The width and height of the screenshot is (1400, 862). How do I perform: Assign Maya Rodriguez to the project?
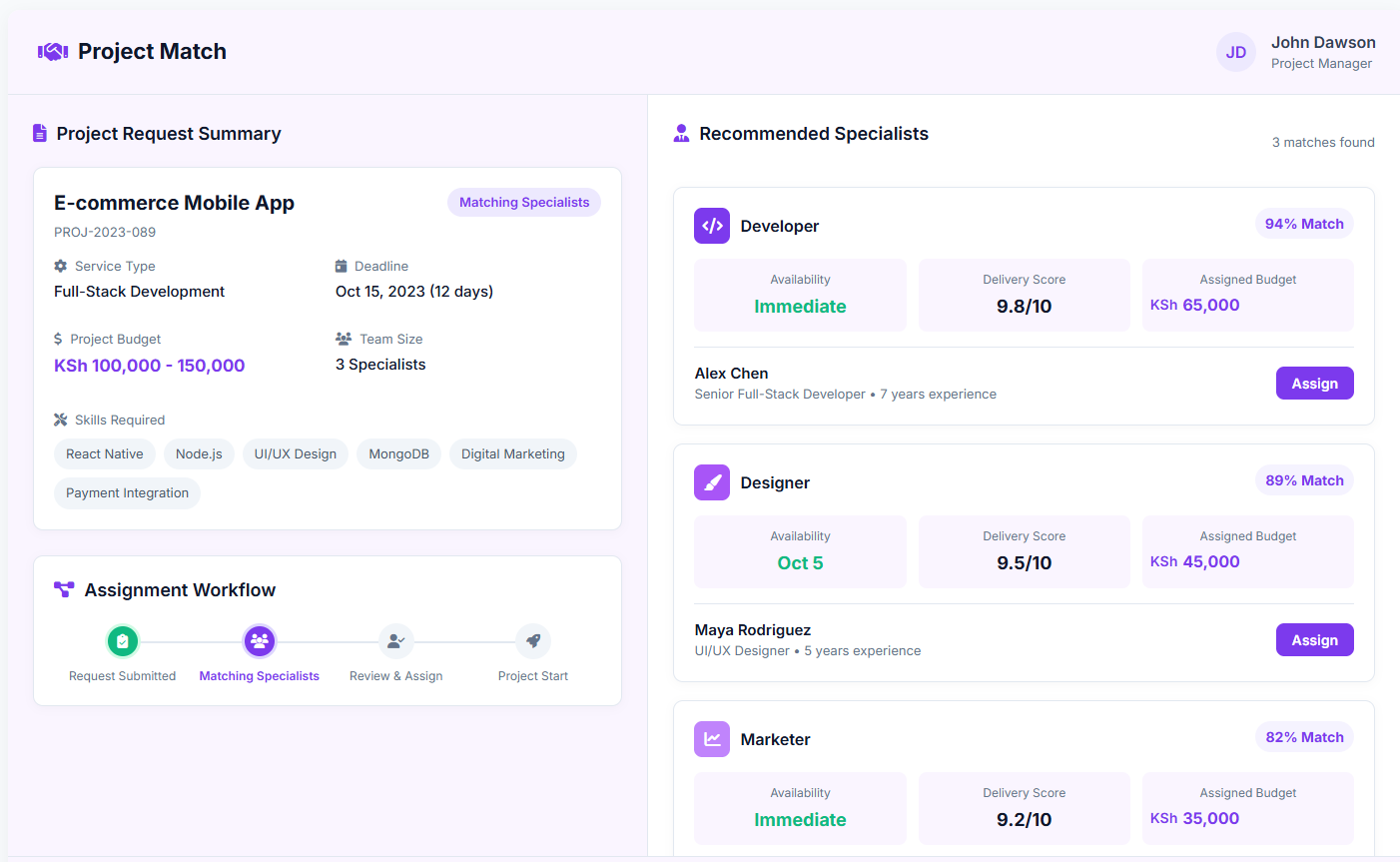click(1314, 640)
